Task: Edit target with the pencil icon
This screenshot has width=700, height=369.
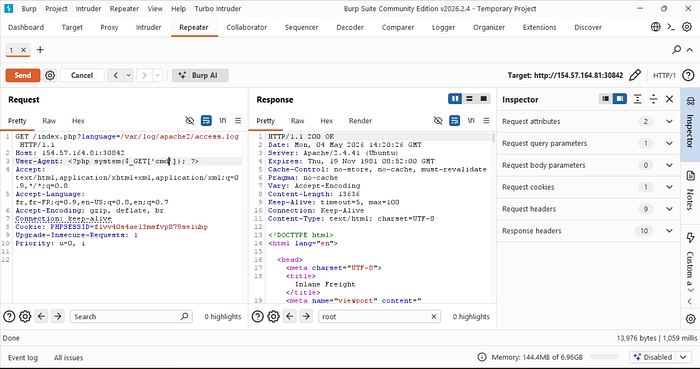Action: pos(635,75)
